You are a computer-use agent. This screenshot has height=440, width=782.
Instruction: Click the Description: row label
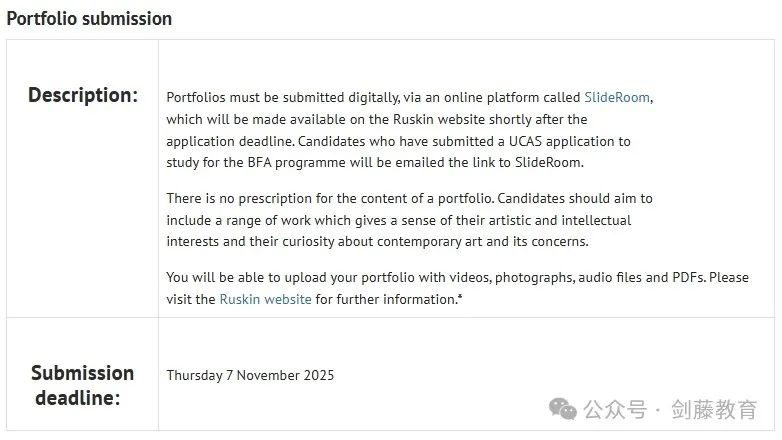[83, 95]
